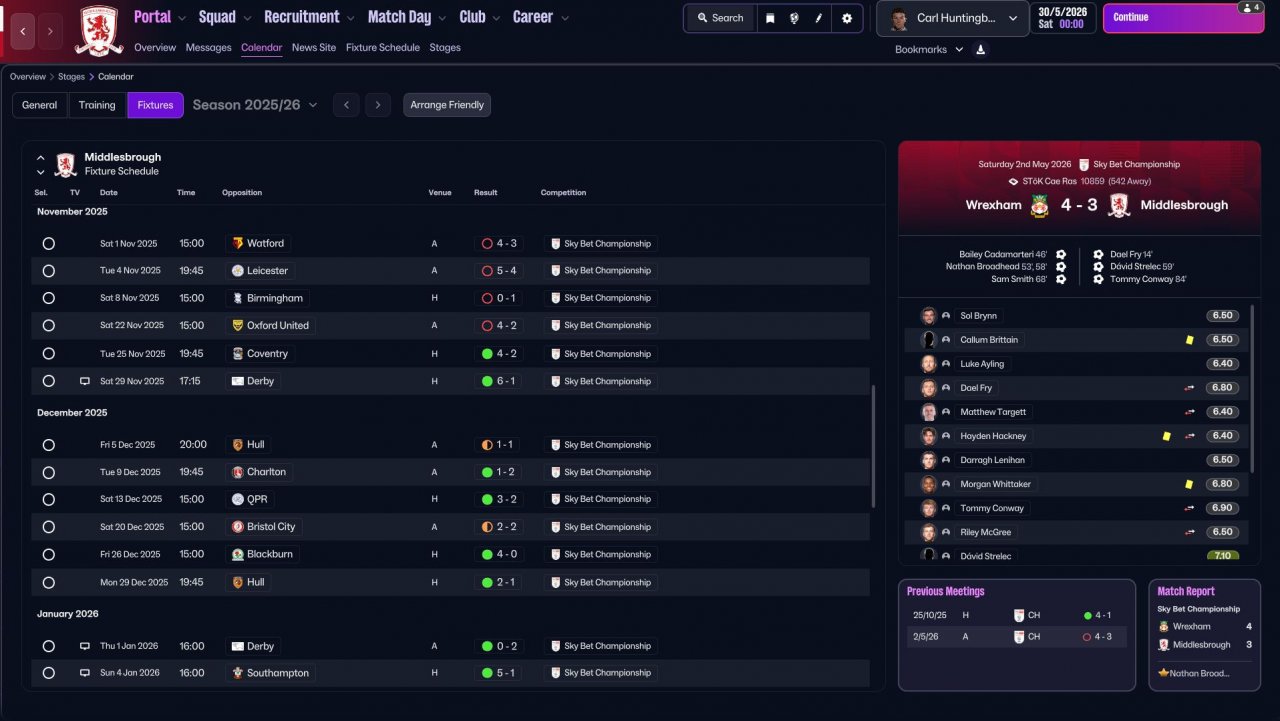1280x721 pixels.
Task: Click player ratings list scrollbar
Action: 1252,390
